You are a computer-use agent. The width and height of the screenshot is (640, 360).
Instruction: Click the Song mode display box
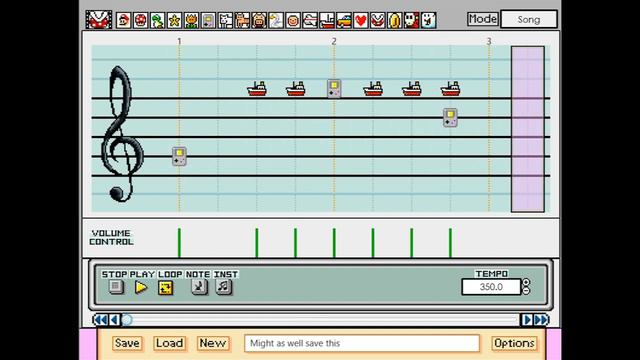coord(529,19)
